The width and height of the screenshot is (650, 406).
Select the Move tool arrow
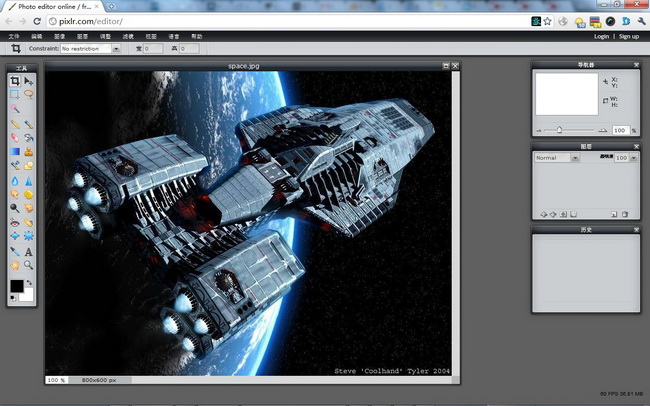(28, 81)
